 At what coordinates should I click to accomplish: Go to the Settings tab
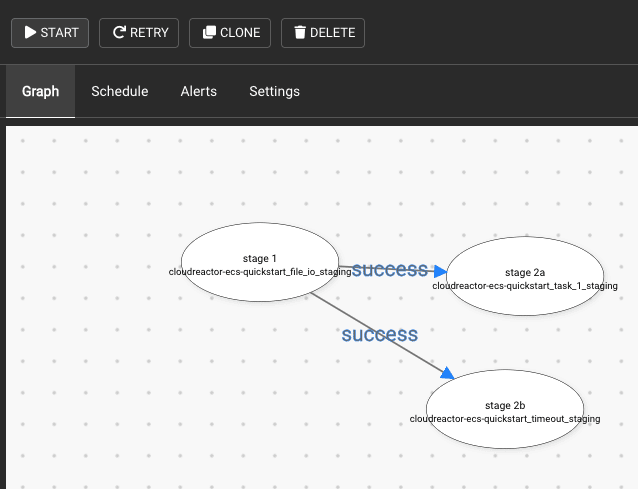(274, 91)
